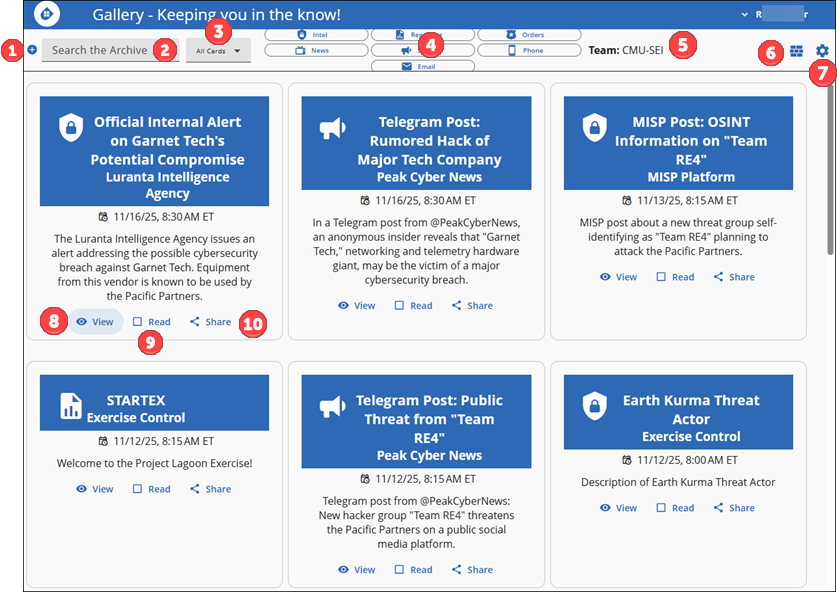Click the 'Team: CMU-SEI' label

coord(626,50)
